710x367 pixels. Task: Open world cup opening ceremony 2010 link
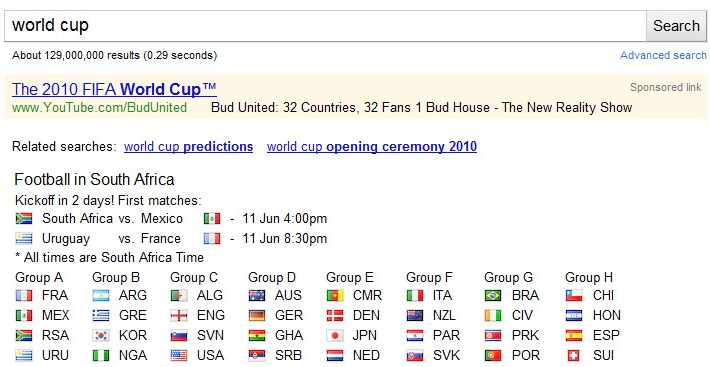(372, 147)
